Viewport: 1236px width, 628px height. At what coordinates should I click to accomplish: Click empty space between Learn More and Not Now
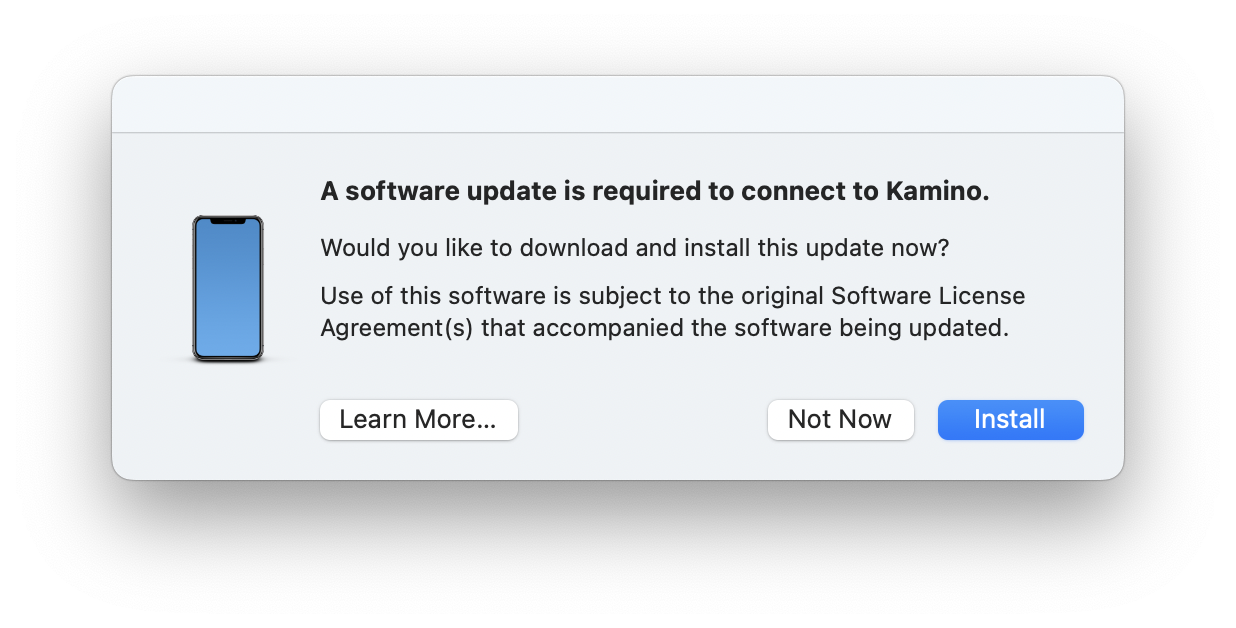click(642, 419)
